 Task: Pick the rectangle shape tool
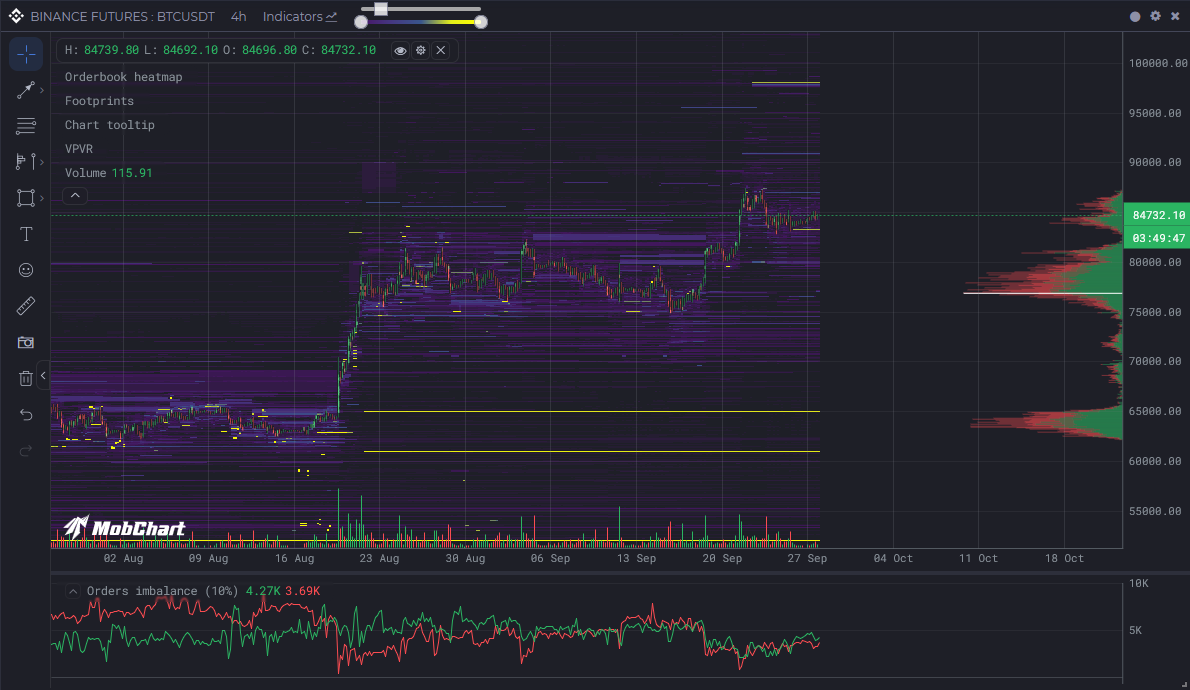(25, 198)
